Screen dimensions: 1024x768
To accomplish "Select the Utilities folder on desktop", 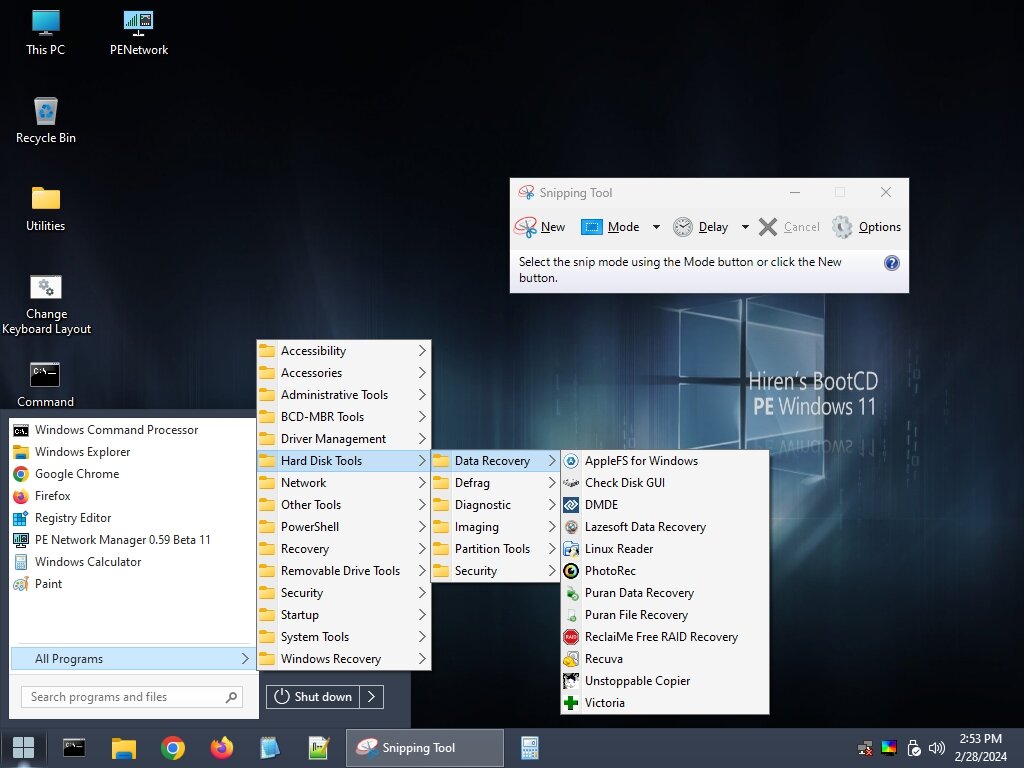I will tap(46, 209).
